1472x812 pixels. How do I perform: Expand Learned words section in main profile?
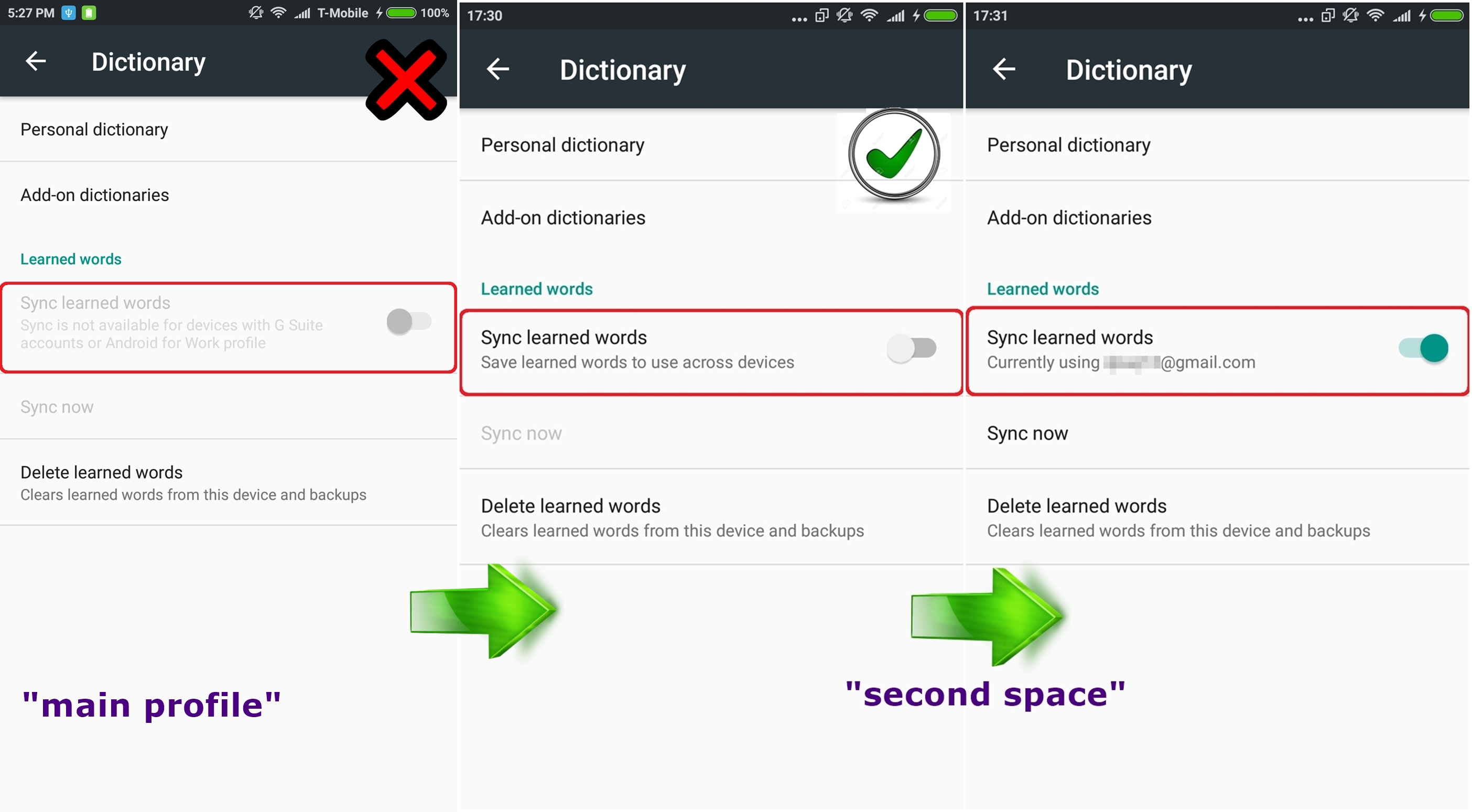[71, 259]
